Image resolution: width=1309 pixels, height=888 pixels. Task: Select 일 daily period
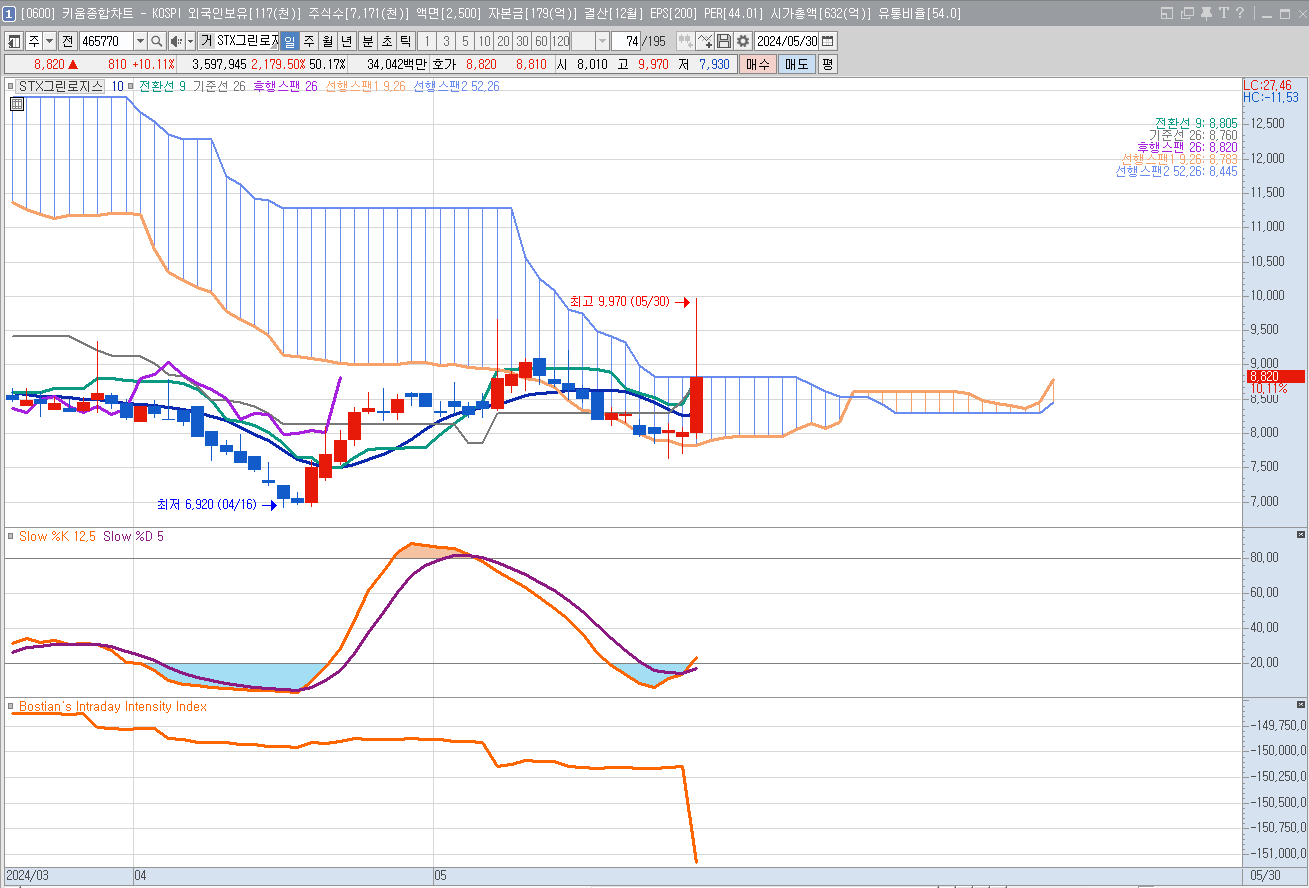[289, 41]
